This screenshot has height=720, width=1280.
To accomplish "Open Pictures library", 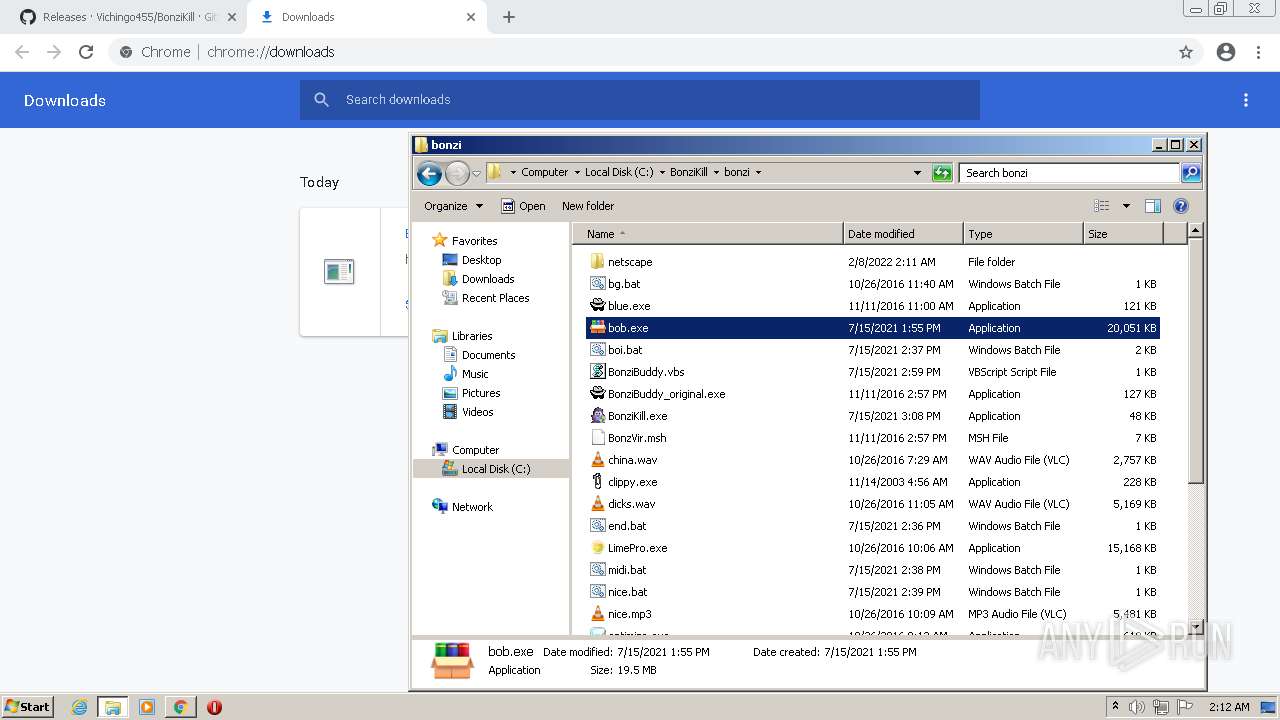I will click(481, 393).
